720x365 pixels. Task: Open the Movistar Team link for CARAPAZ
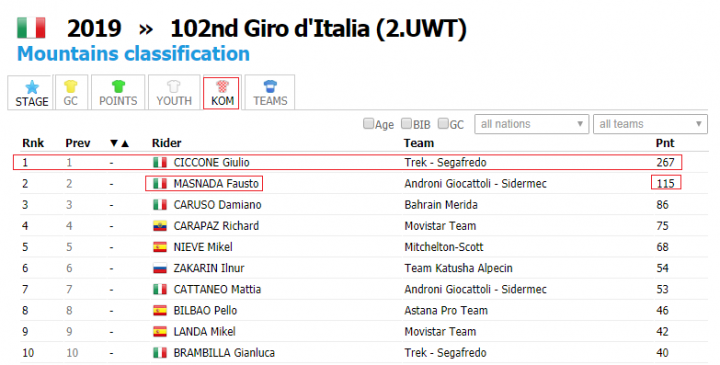[440, 226]
